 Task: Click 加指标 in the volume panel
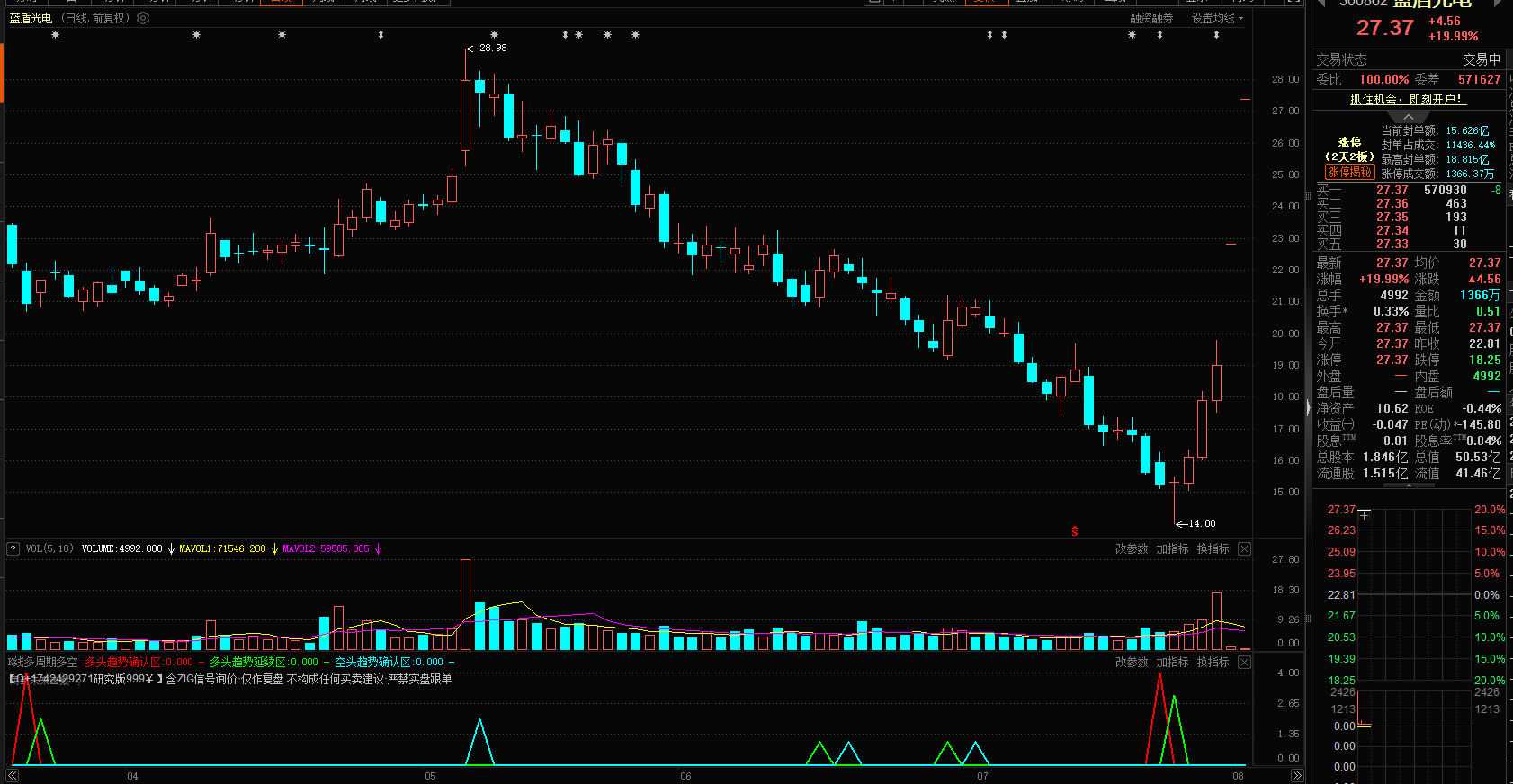click(1172, 548)
